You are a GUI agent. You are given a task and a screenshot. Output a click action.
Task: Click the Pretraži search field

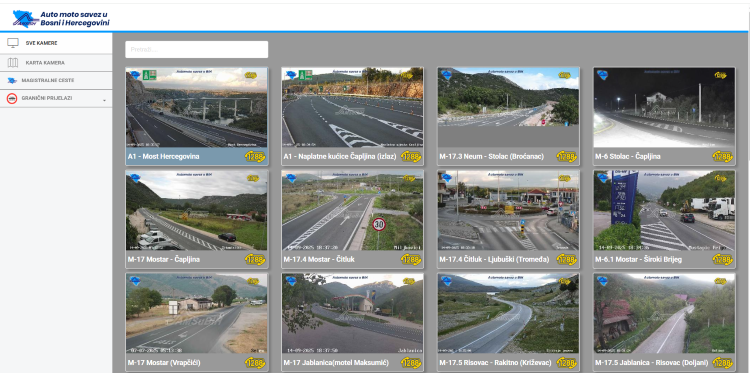(197, 49)
